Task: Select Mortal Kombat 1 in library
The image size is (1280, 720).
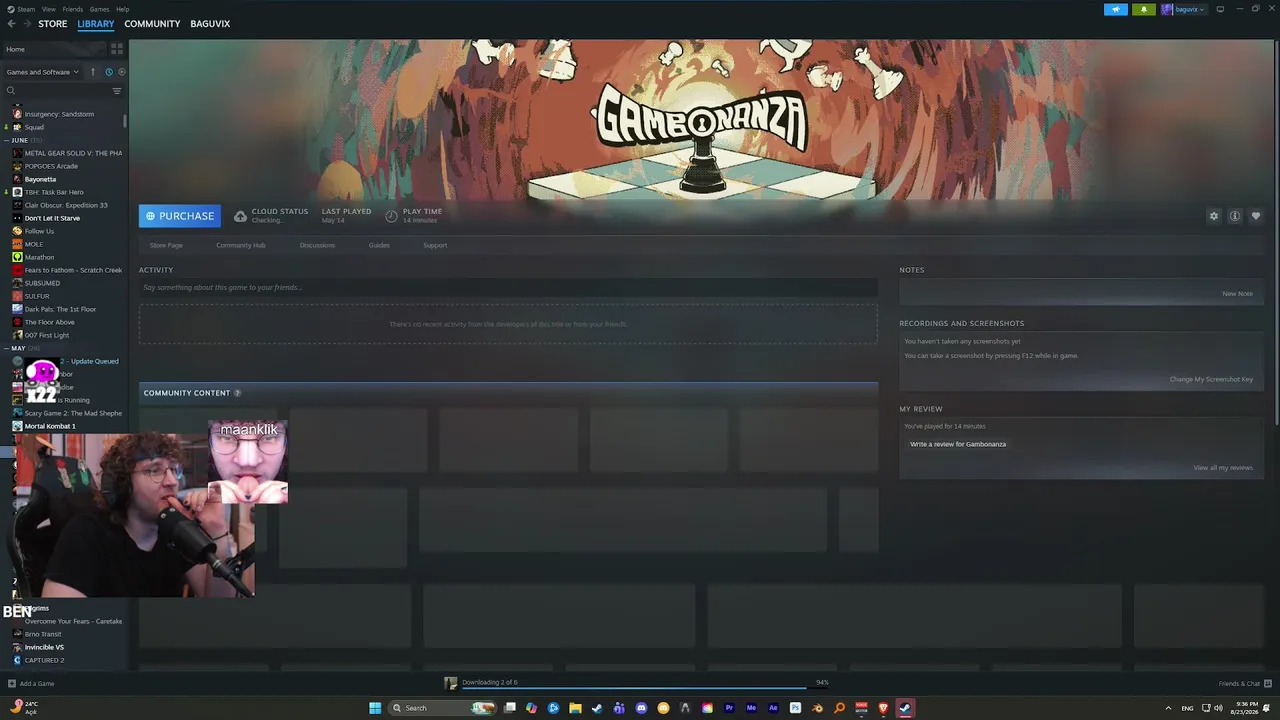Action: pos(50,426)
